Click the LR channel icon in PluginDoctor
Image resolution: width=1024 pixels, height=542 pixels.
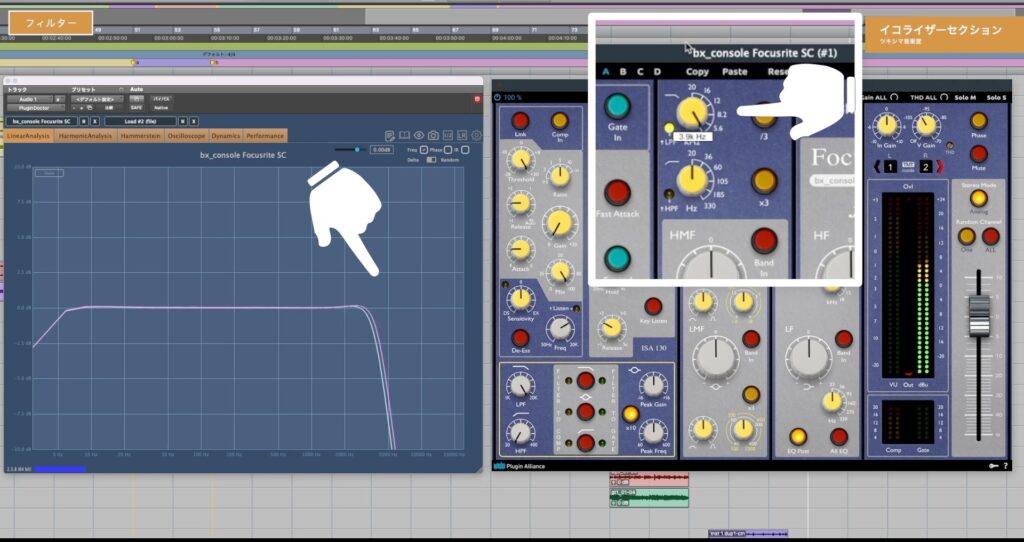[x=462, y=136]
